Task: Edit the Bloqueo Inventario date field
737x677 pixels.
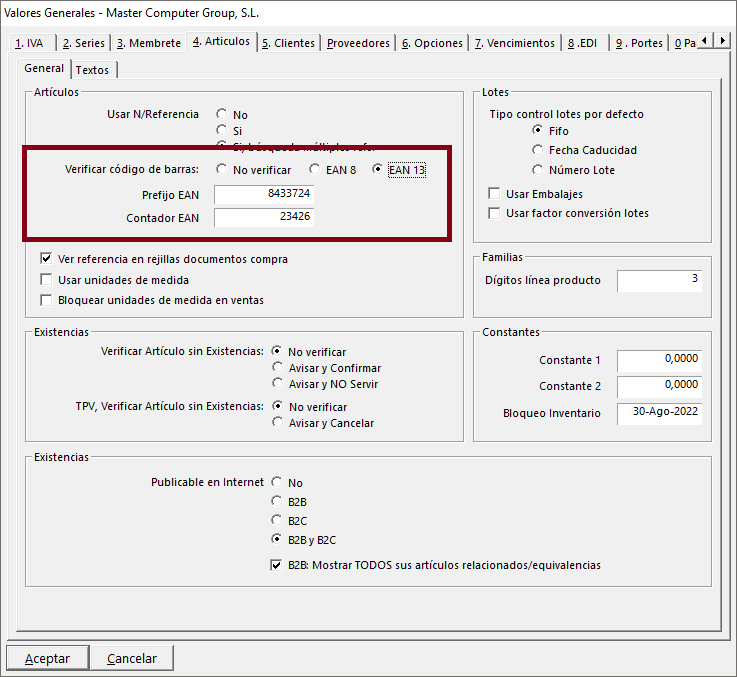Action: pyautogui.click(x=659, y=413)
